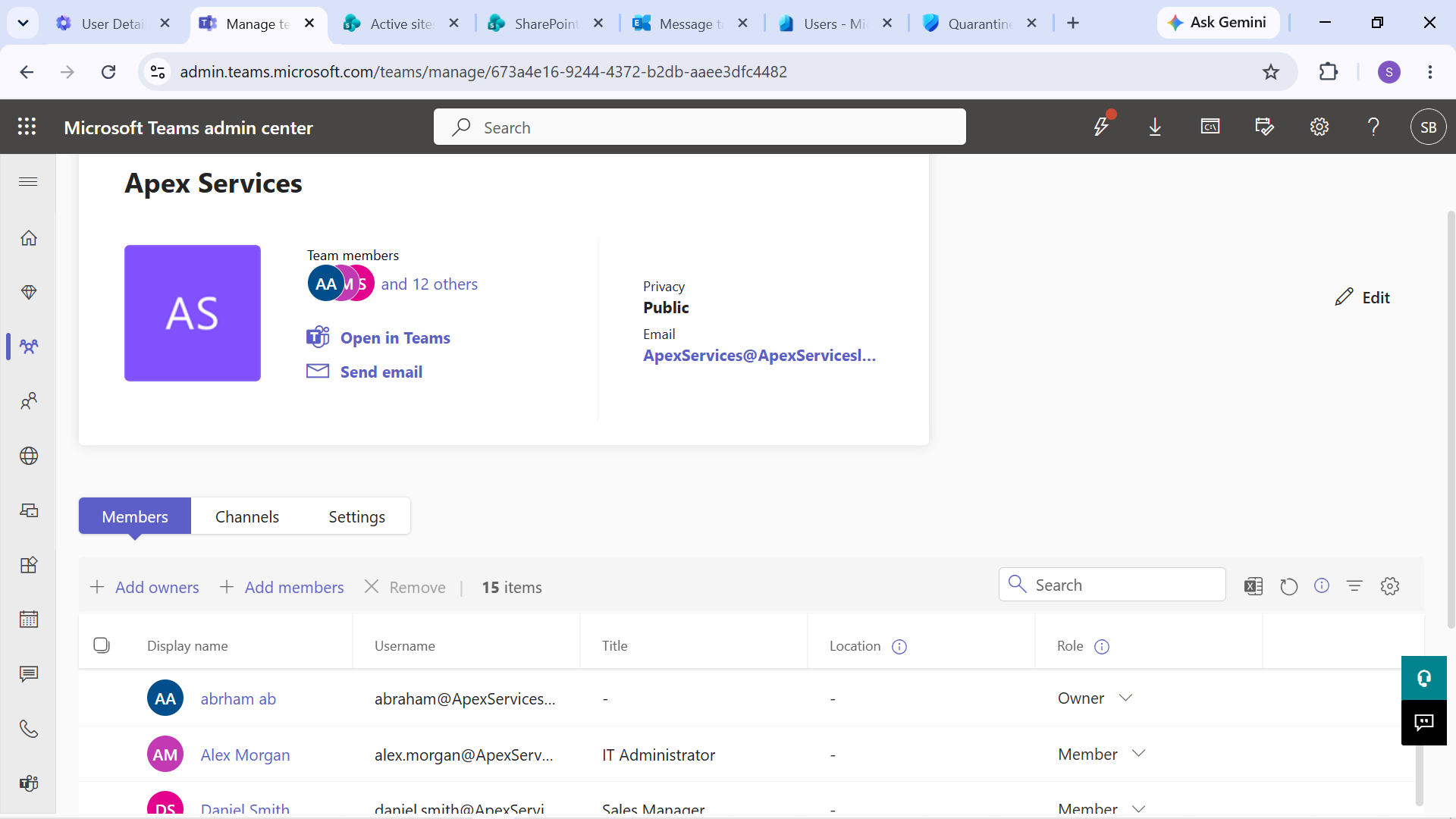Expand the Member role dropdown for Alex Morgan

[x=1138, y=755]
